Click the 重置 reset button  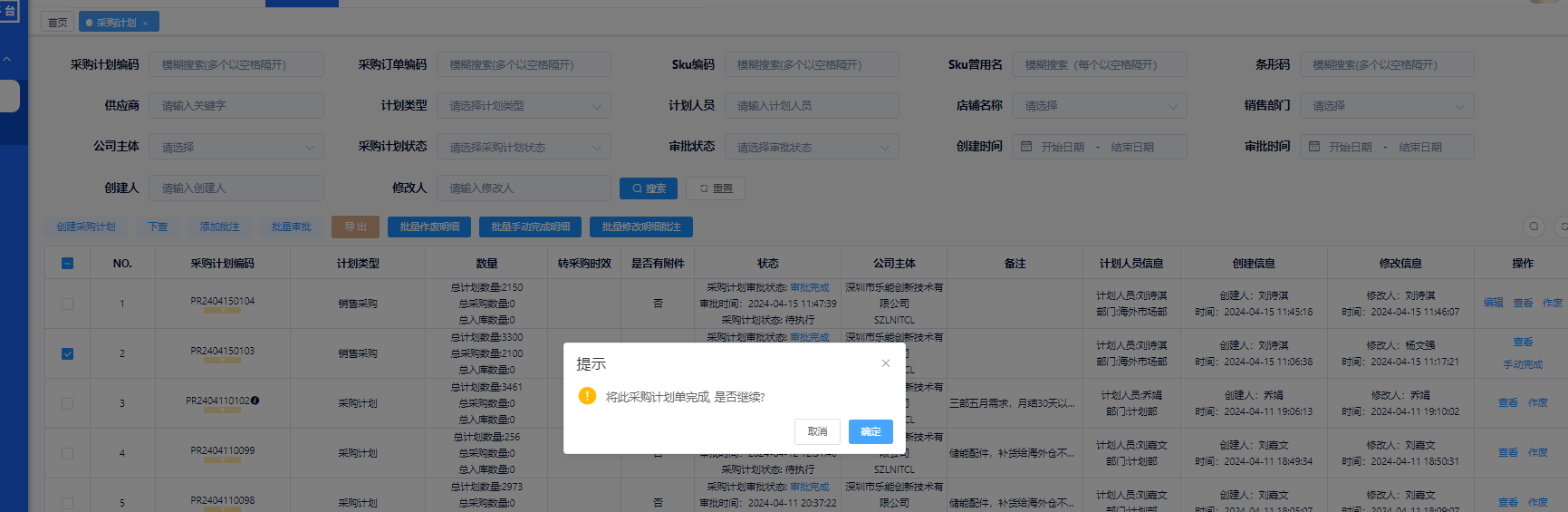pyautogui.click(x=716, y=188)
